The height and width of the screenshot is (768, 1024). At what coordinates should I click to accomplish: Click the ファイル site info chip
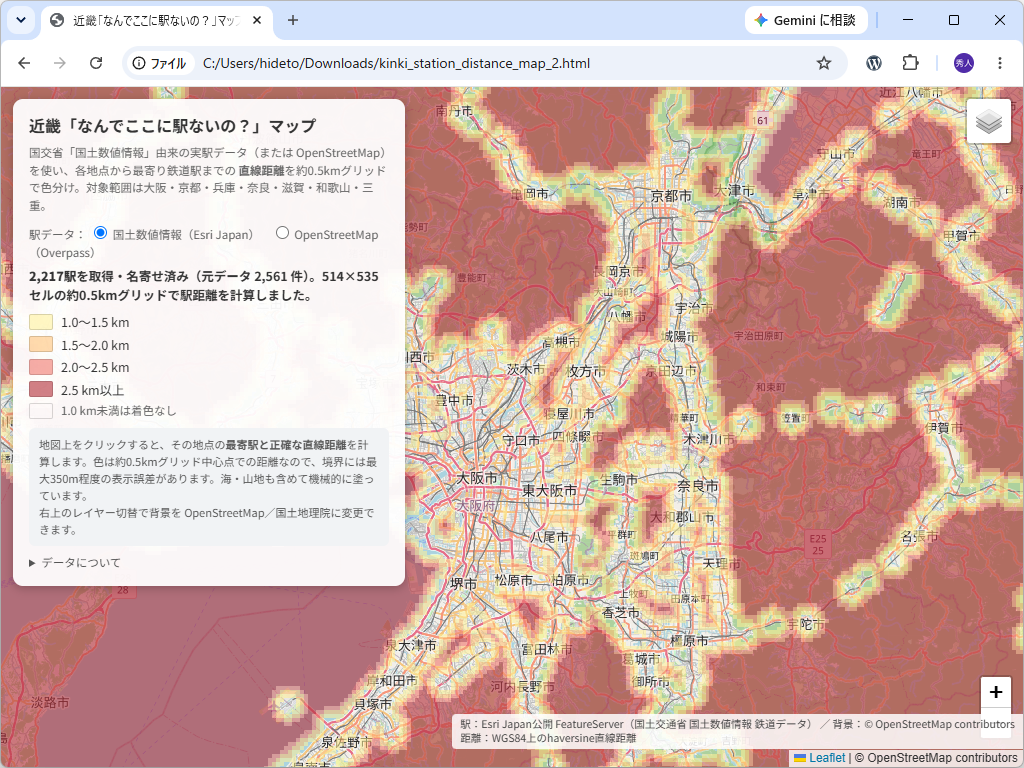[160, 63]
